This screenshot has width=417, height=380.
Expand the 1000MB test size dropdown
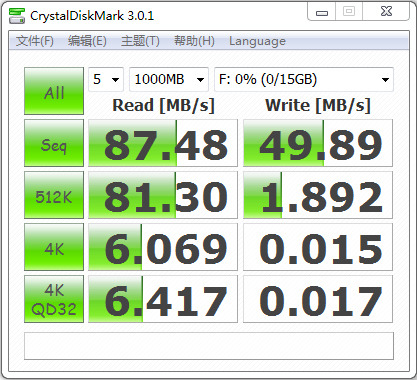[x=169, y=79]
